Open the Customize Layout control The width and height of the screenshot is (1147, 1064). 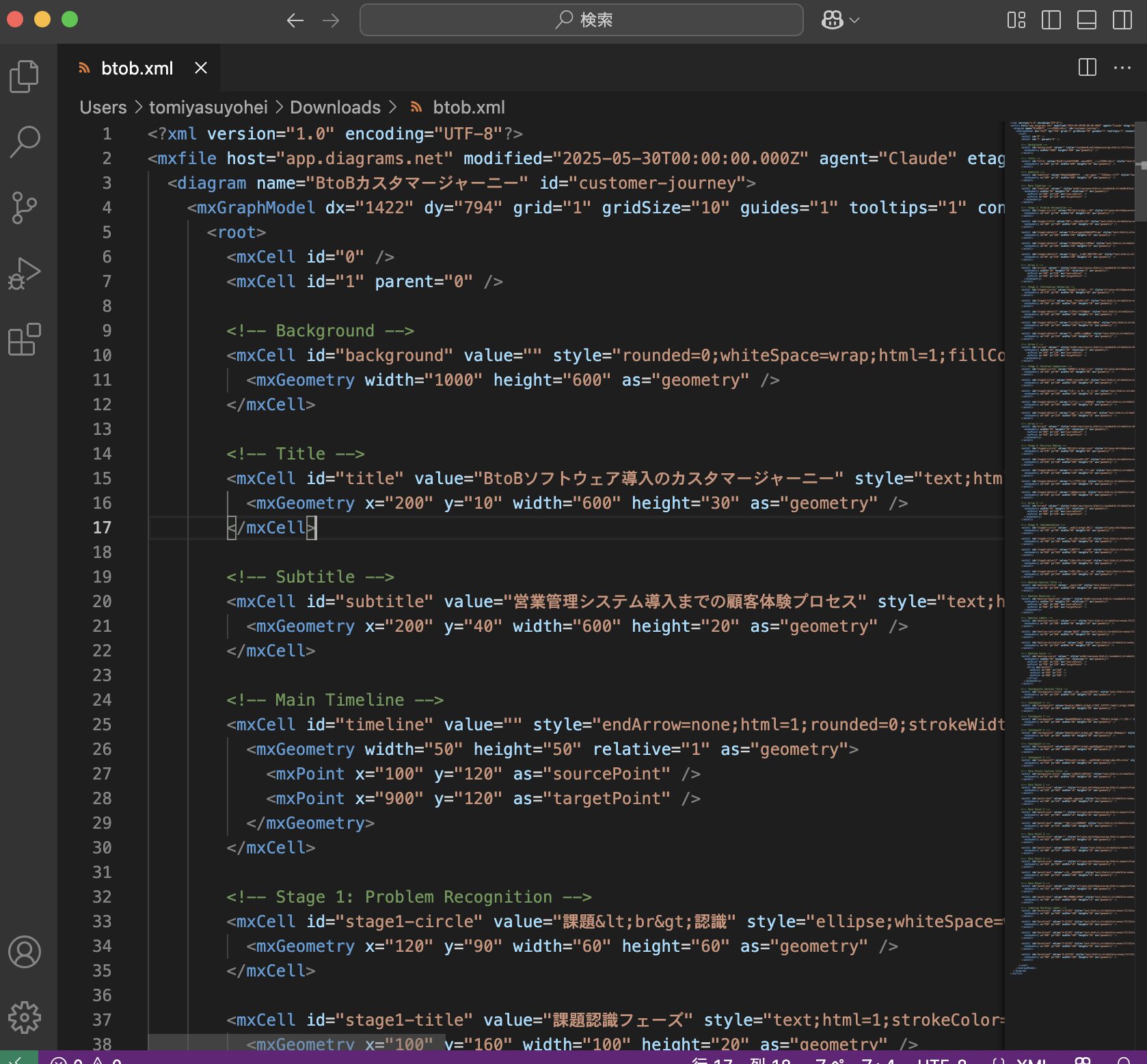tap(1016, 20)
